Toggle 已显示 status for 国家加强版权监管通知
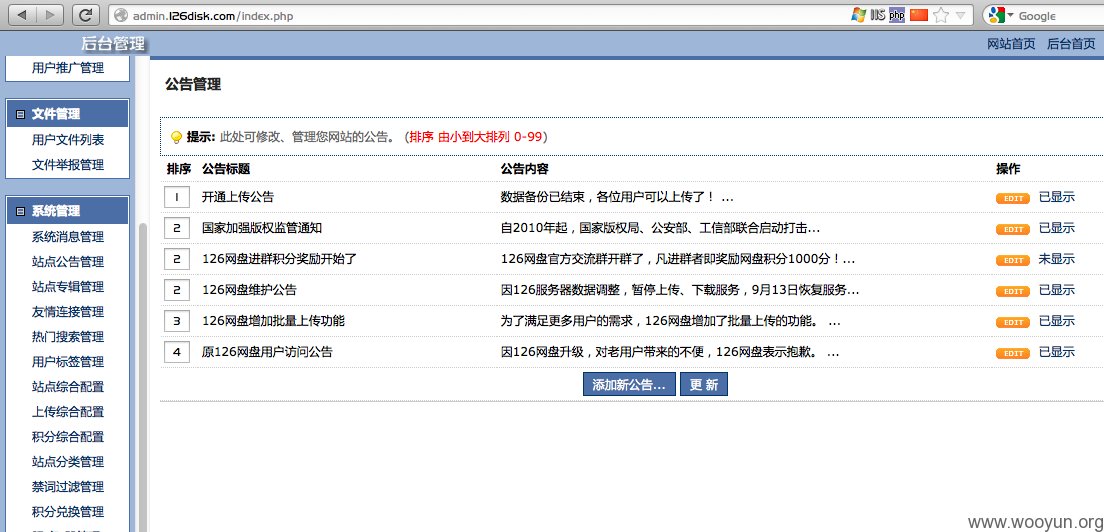Image resolution: width=1104 pixels, height=532 pixels. 1057,228
